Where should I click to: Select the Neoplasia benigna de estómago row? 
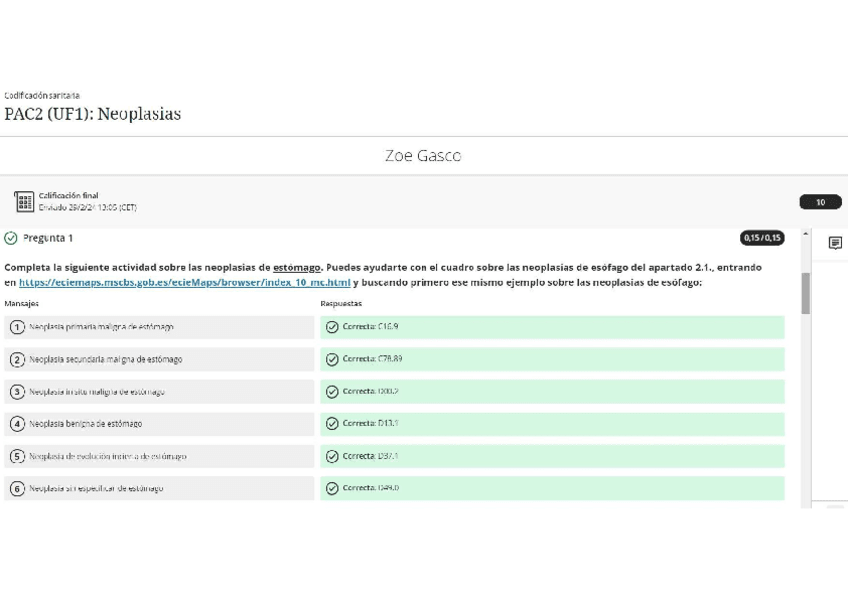tap(159, 424)
